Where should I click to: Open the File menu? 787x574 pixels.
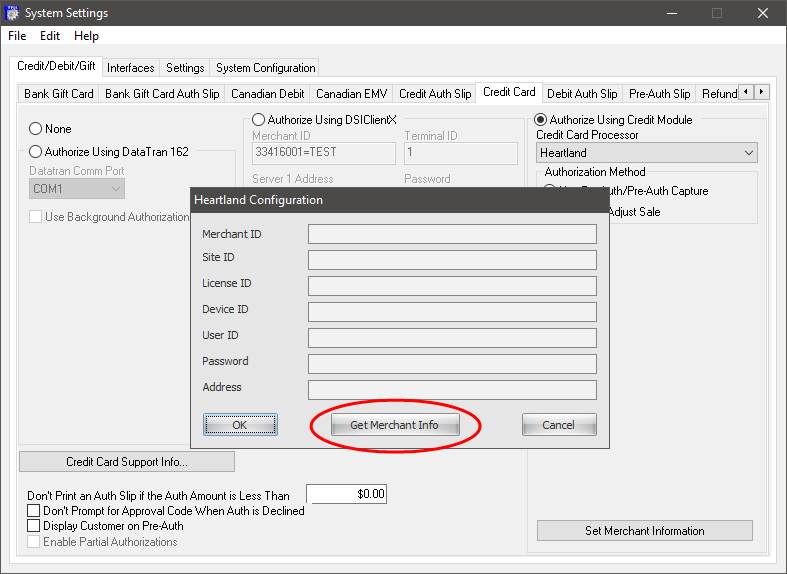click(17, 36)
